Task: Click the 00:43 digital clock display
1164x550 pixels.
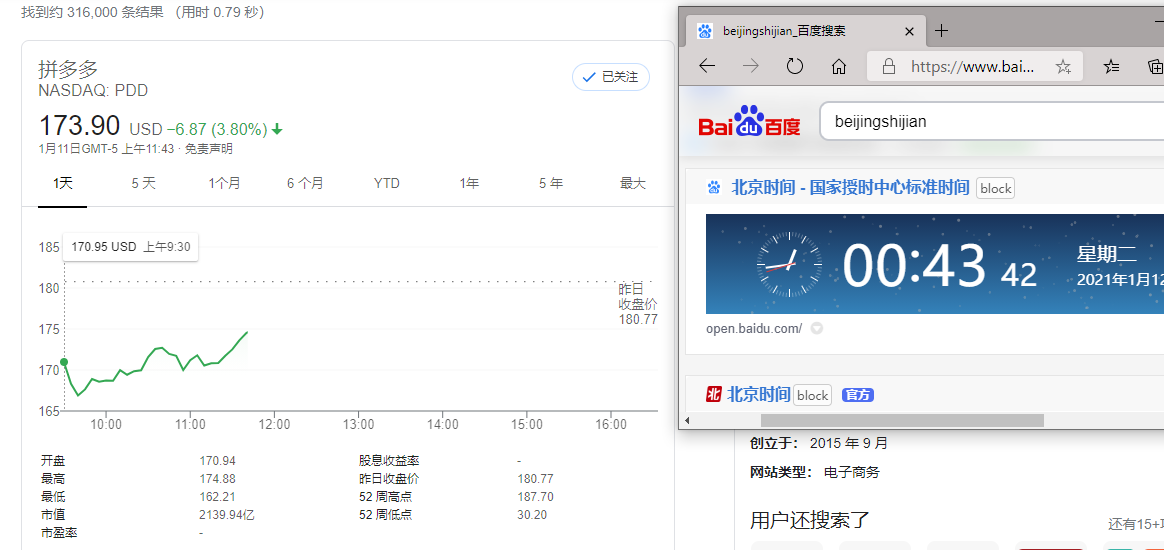Action: (x=915, y=265)
